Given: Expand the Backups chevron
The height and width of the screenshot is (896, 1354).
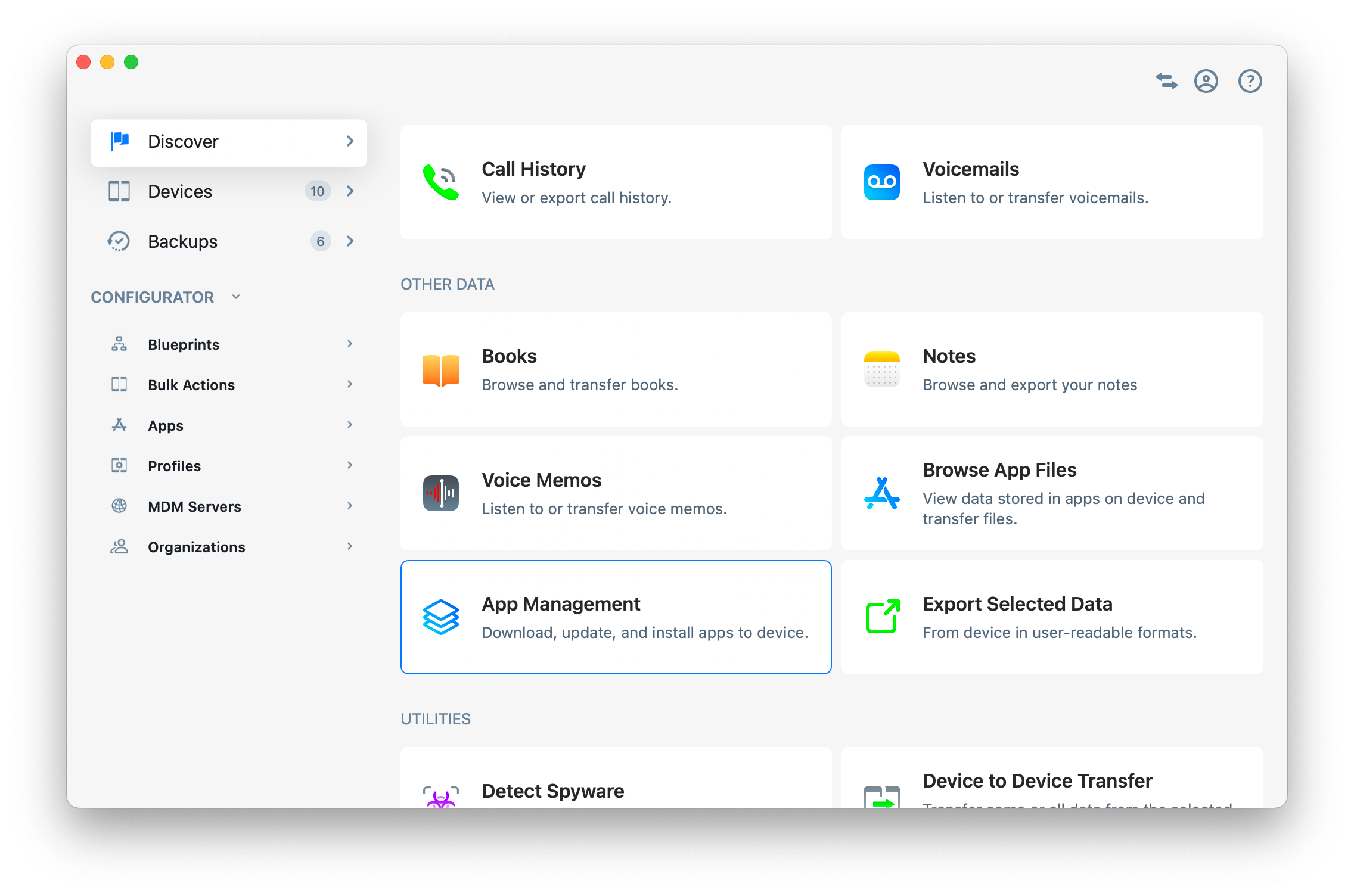Looking at the screenshot, I should (x=350, y=241).
